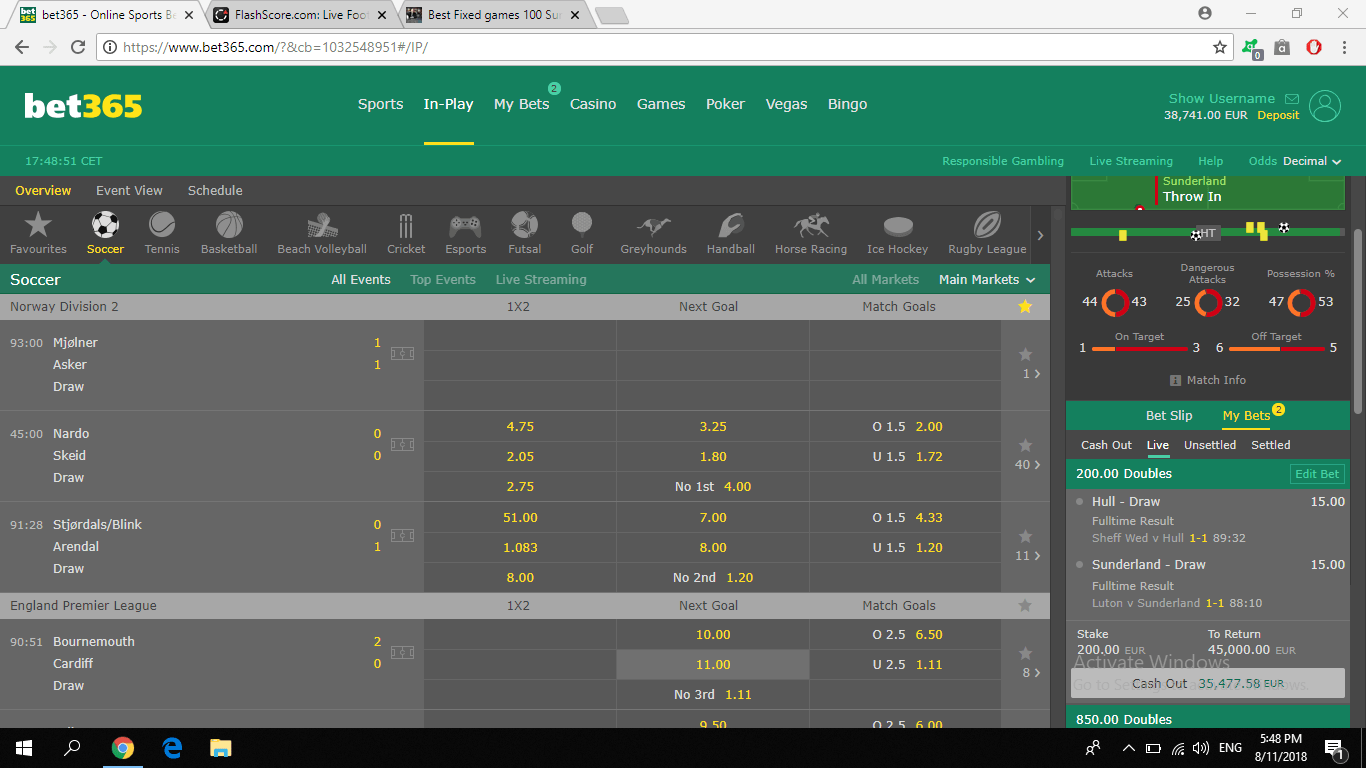Open the Favourites star icon
1366x768 pixels.
pyautogui.click(x=38, y=224)
